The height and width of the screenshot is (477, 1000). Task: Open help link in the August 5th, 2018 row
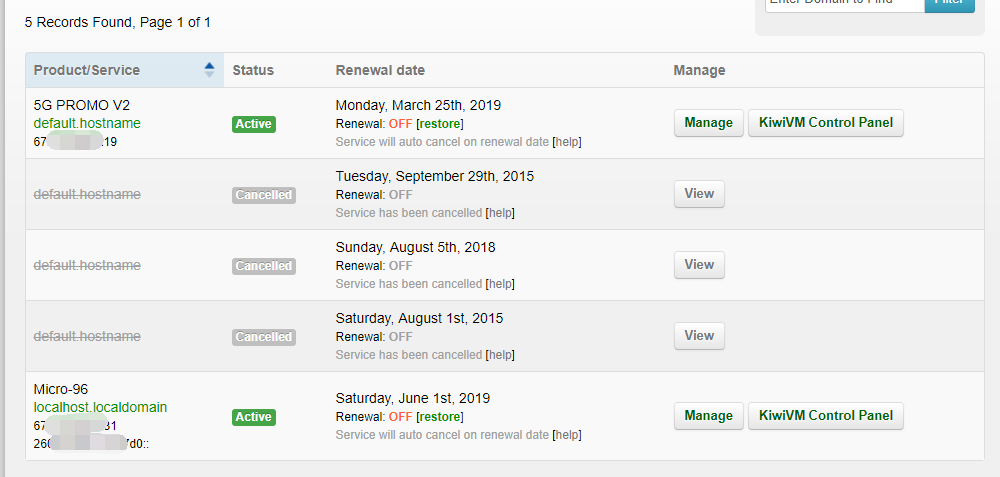[500, 284]
